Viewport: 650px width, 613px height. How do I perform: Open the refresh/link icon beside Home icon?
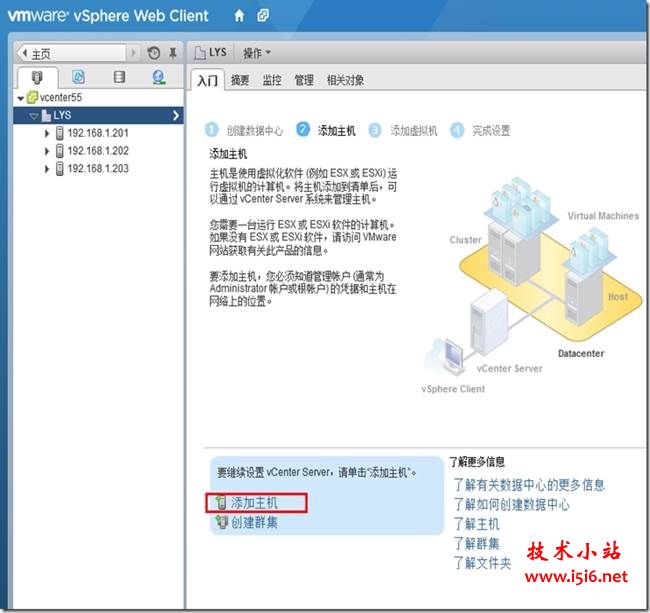tap(263, 16)
